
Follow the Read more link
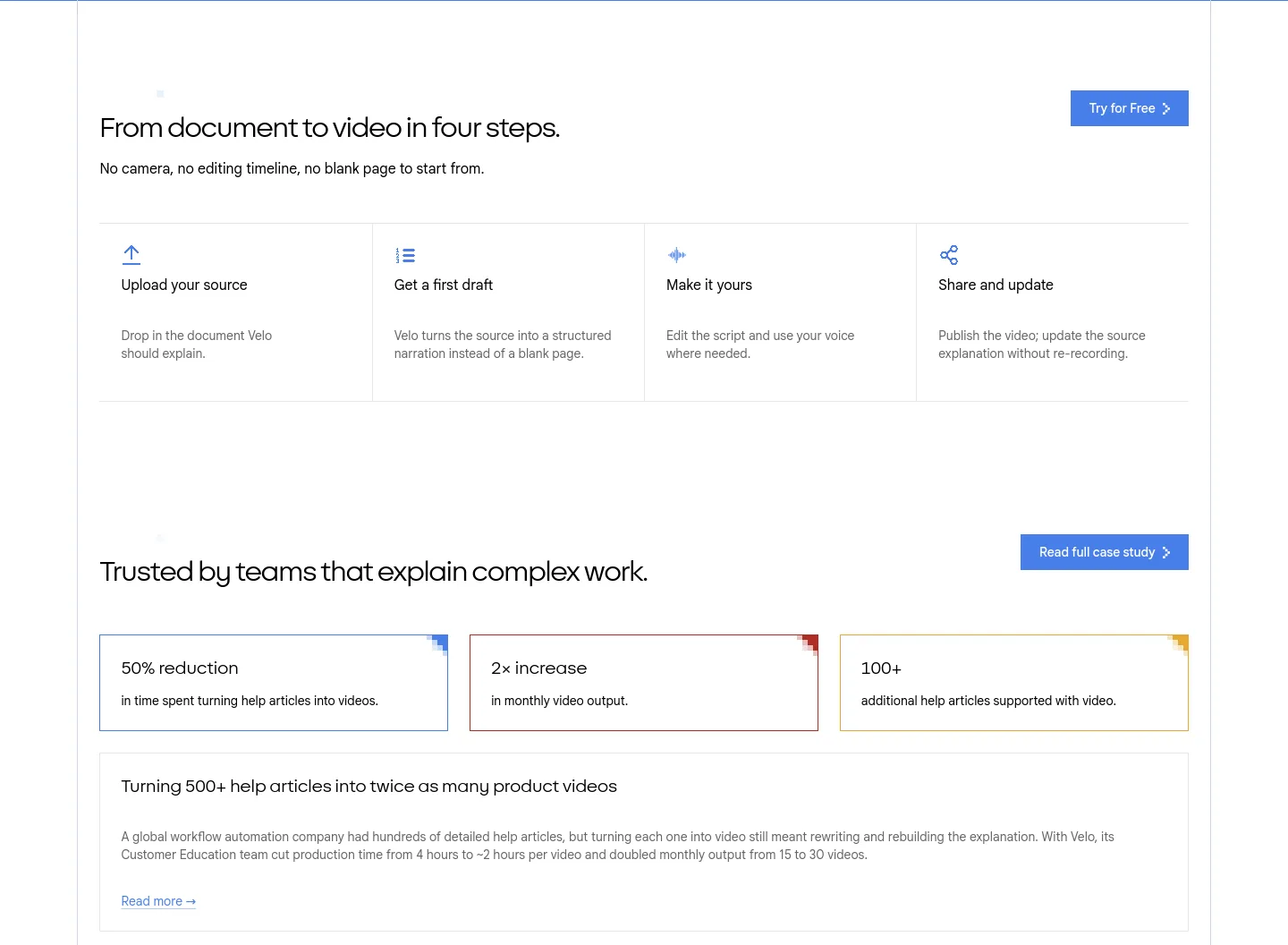point(158,901)
